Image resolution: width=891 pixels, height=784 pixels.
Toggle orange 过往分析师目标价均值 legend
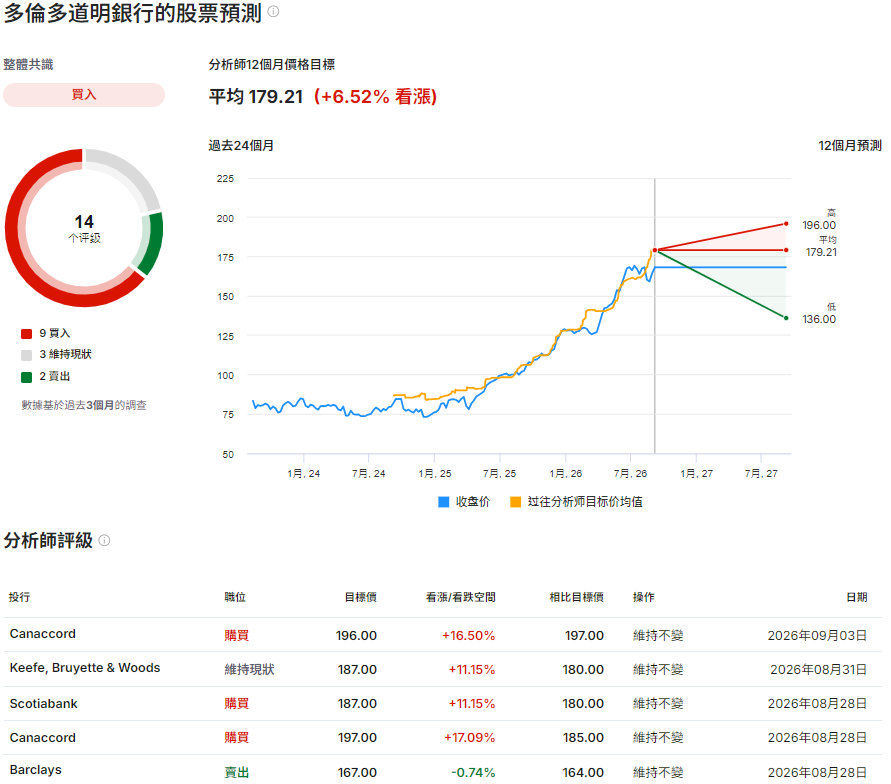pos(576,502)
